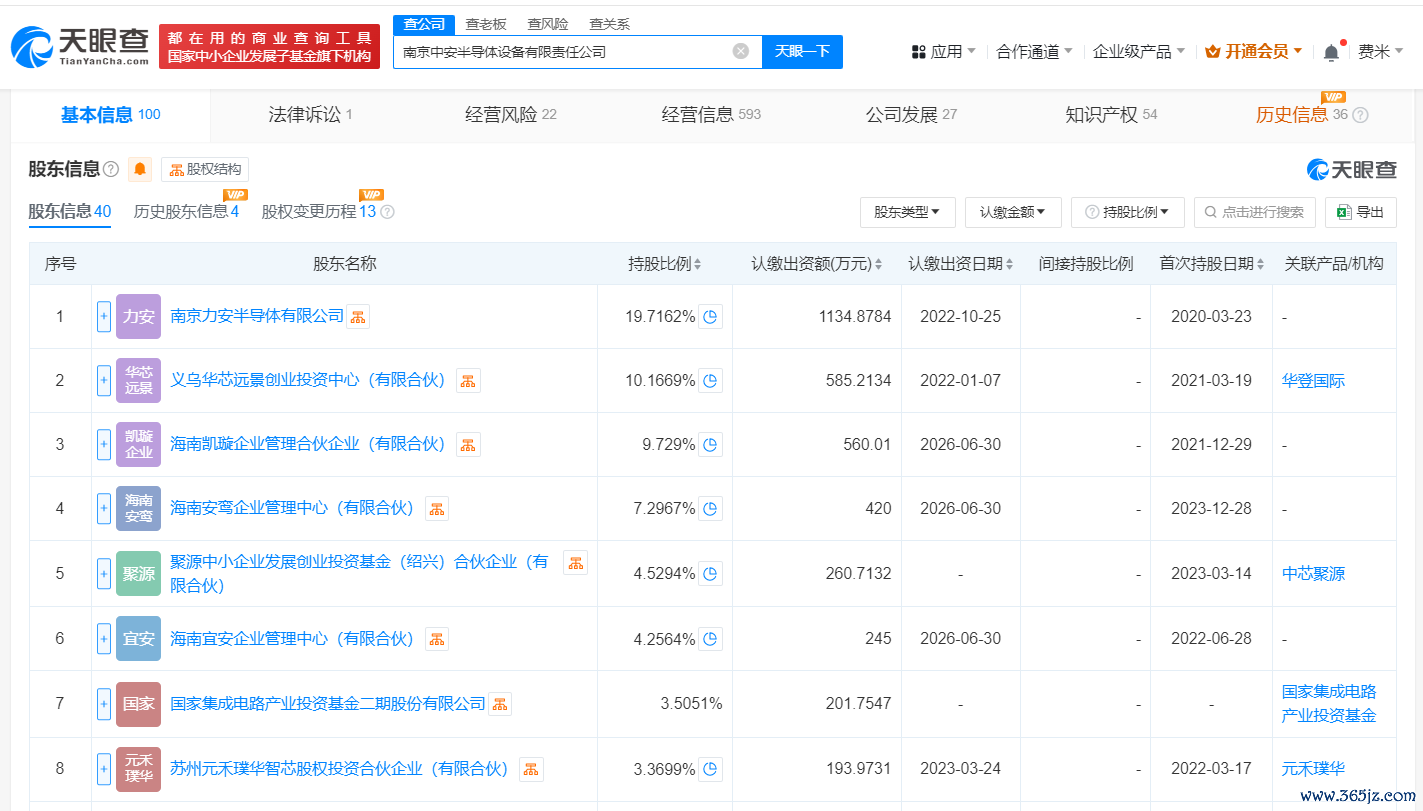Expand the 国家集成电路产业投资基金二期 row
1423x811 pixels.
(x=104, y=704)
